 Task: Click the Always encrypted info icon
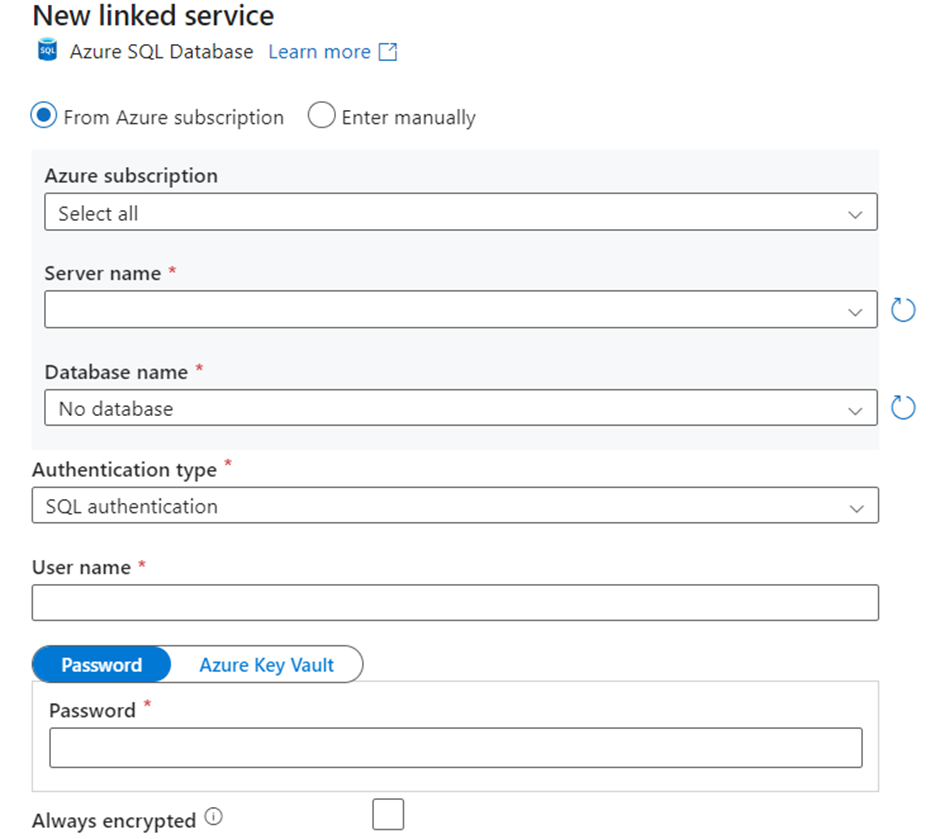tap(213, 818)
